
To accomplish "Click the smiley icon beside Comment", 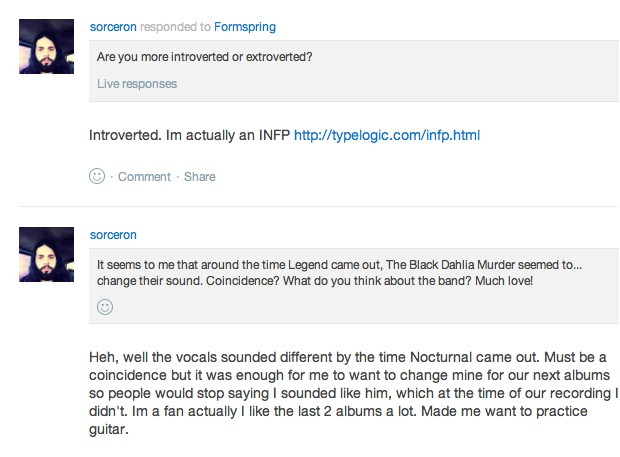I will [98, 176].
